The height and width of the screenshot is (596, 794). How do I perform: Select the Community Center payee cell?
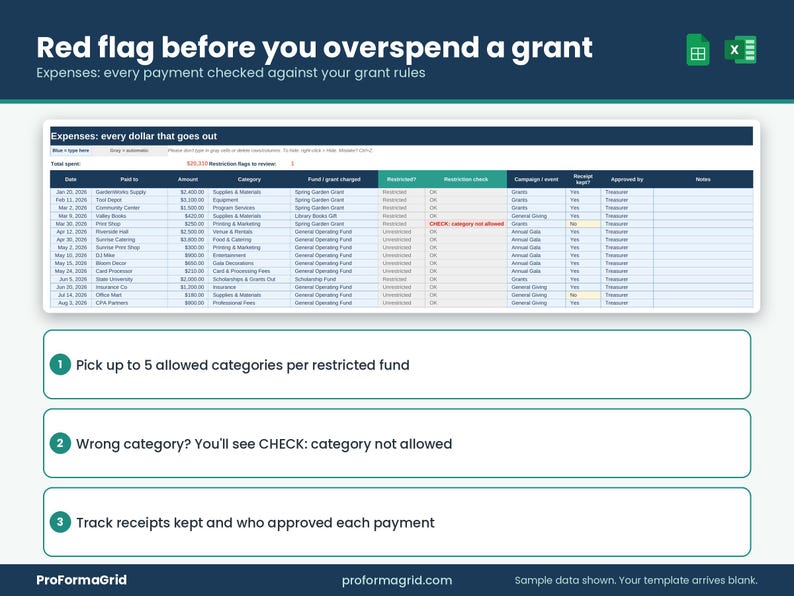(129, 208)
